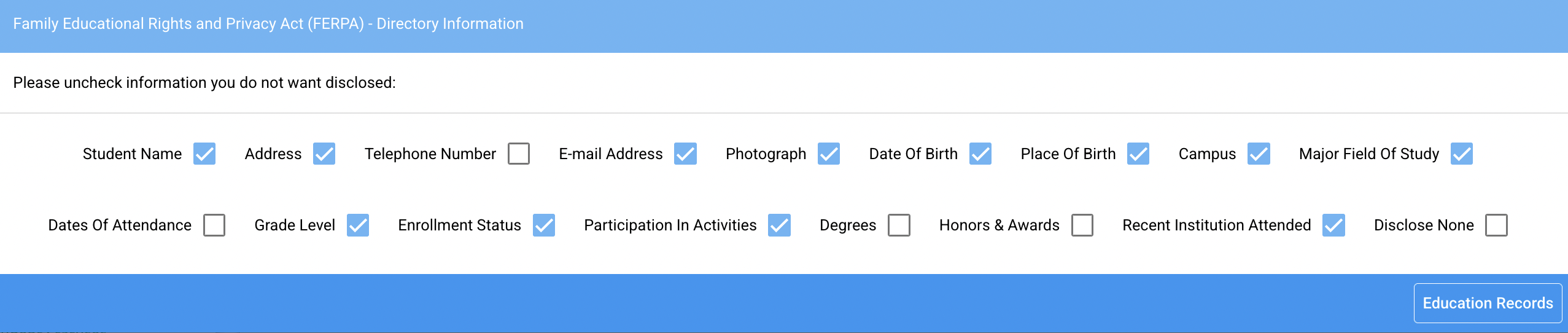Check the Disclose None checkbox

coord(1496,225)
